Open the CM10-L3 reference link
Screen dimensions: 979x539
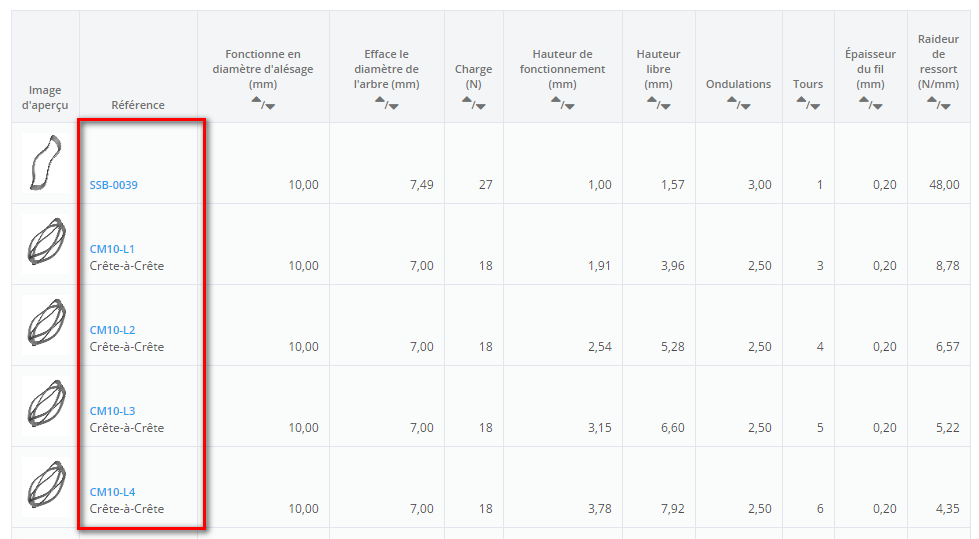pyautogui.click(x=112, y=412)
